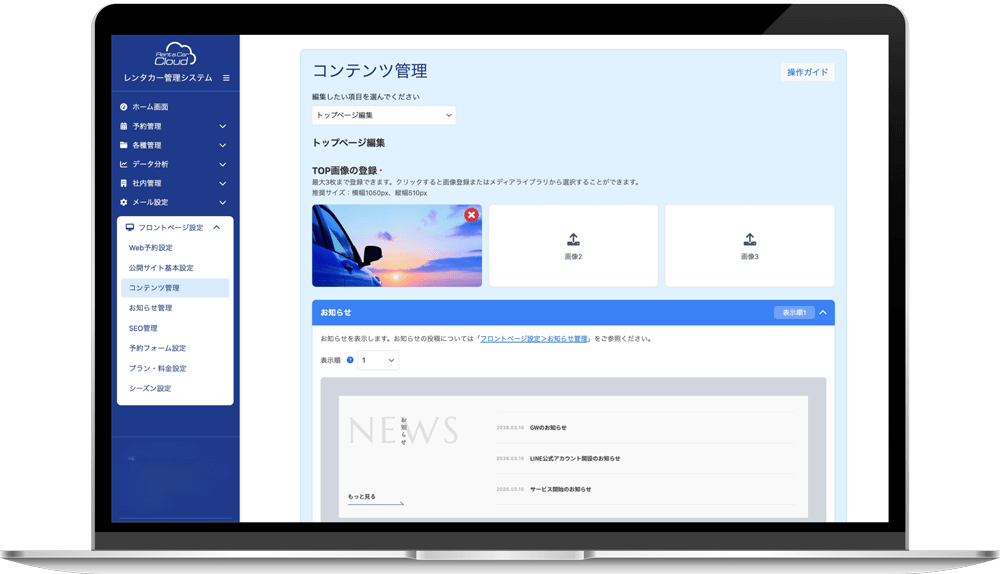Open プラン・料金設定 submenu item
This screenshot has height=574, width=1000.
[x=158, y=369]
